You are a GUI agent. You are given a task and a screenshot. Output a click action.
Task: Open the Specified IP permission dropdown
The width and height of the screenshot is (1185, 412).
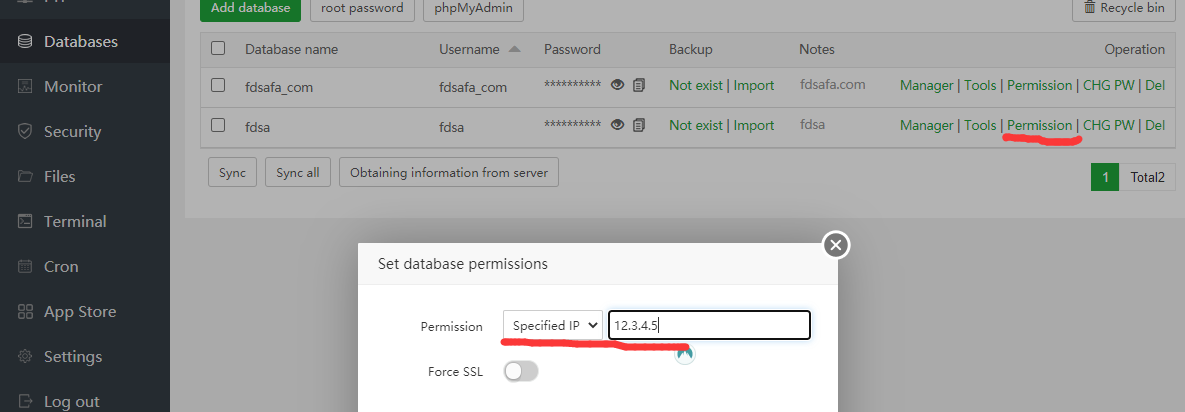[x=553, y=325]
